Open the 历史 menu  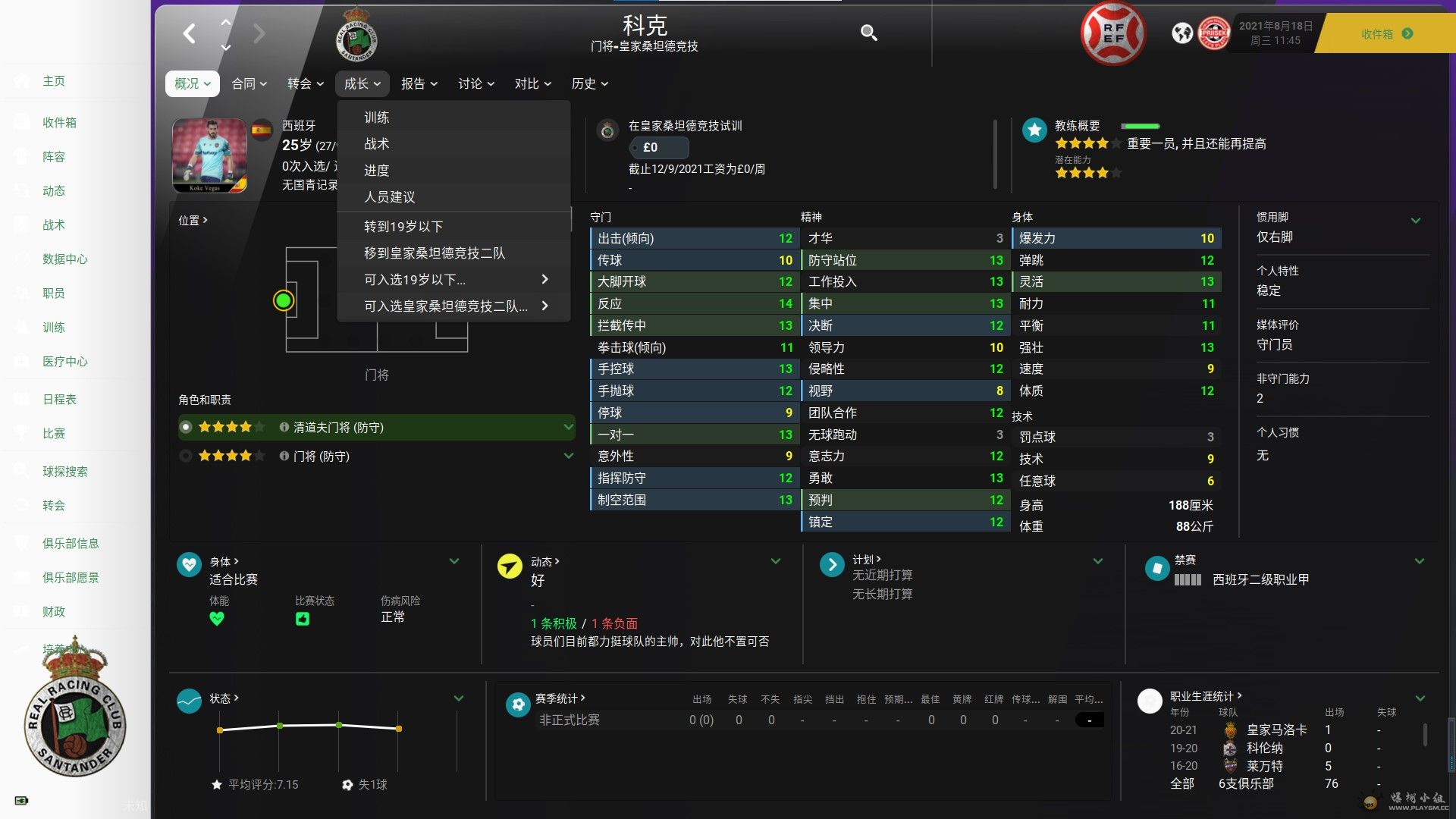[590, 83]
